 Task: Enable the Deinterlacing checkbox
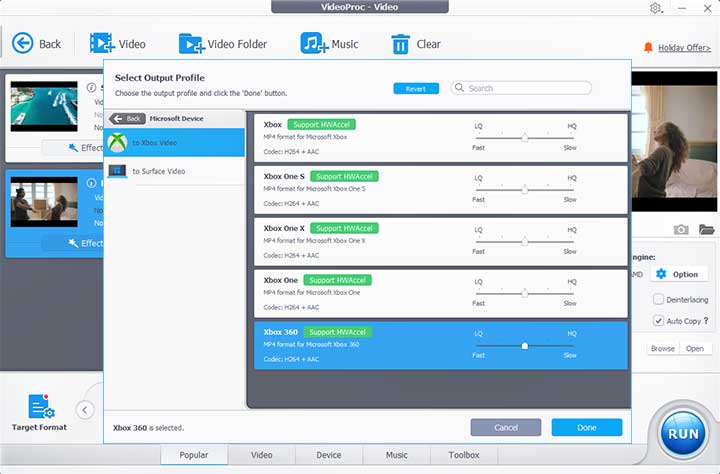[x=658, y=299]
